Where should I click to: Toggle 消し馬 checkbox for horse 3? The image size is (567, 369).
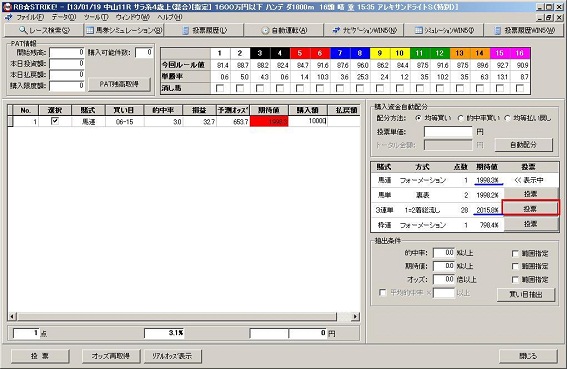(260, 88)
